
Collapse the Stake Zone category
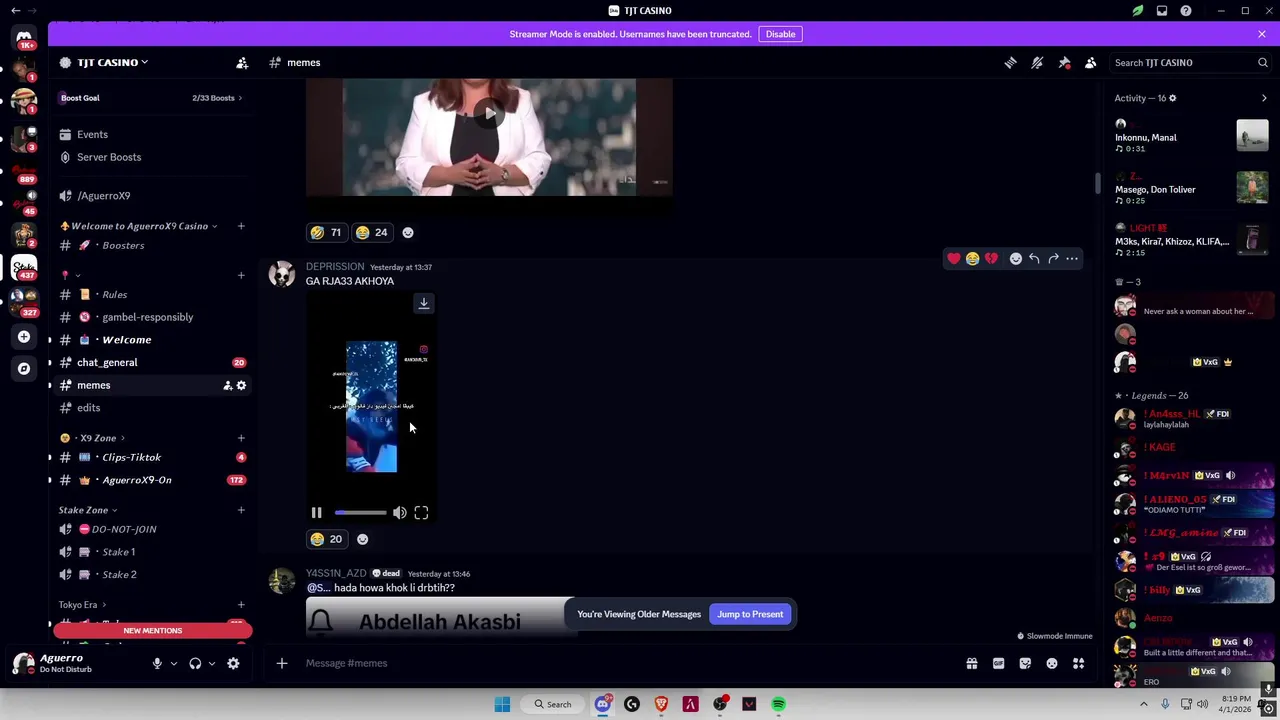click(88, 510)
